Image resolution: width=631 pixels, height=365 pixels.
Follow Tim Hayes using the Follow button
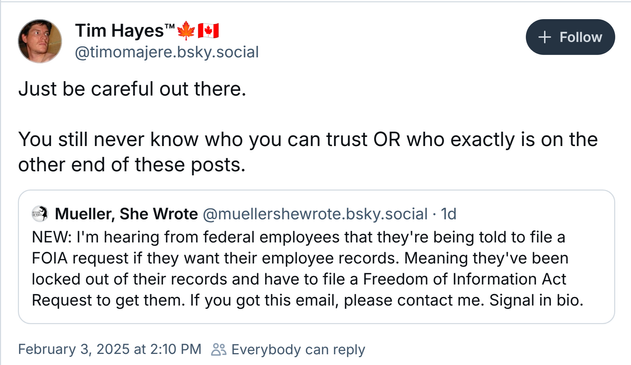point(570,37)
